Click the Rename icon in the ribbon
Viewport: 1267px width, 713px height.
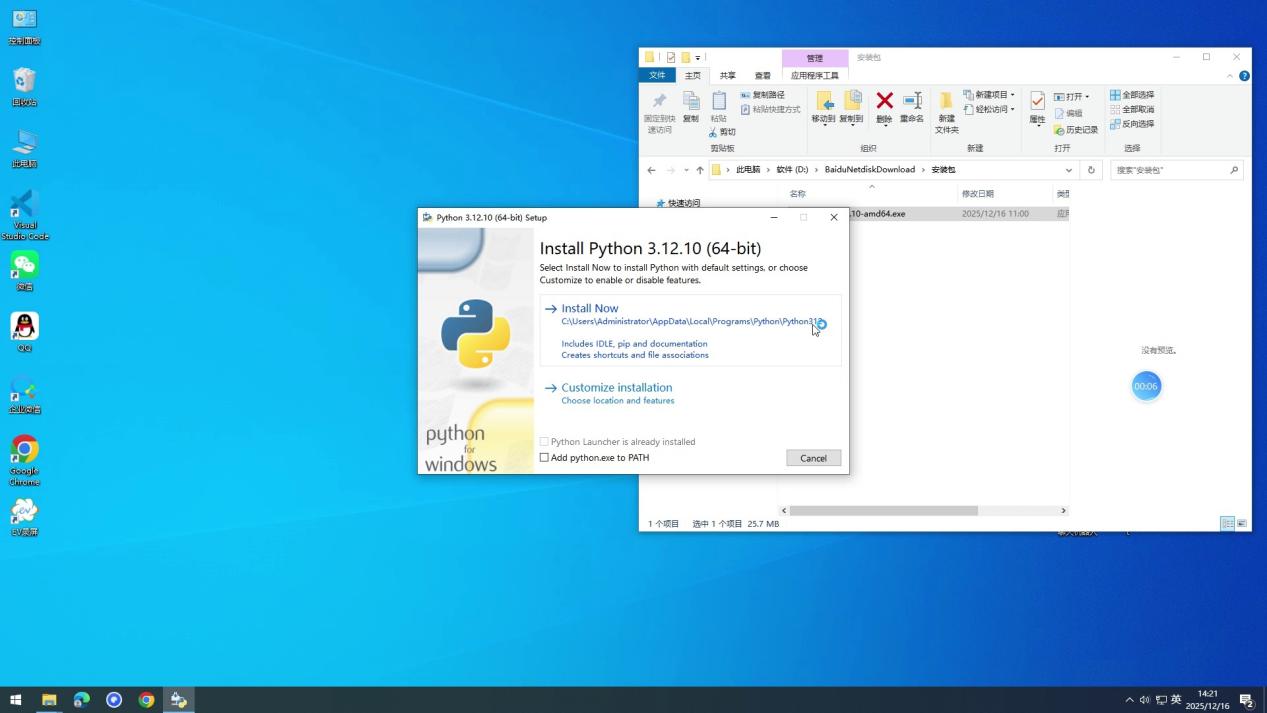click(x=912, y=100)
